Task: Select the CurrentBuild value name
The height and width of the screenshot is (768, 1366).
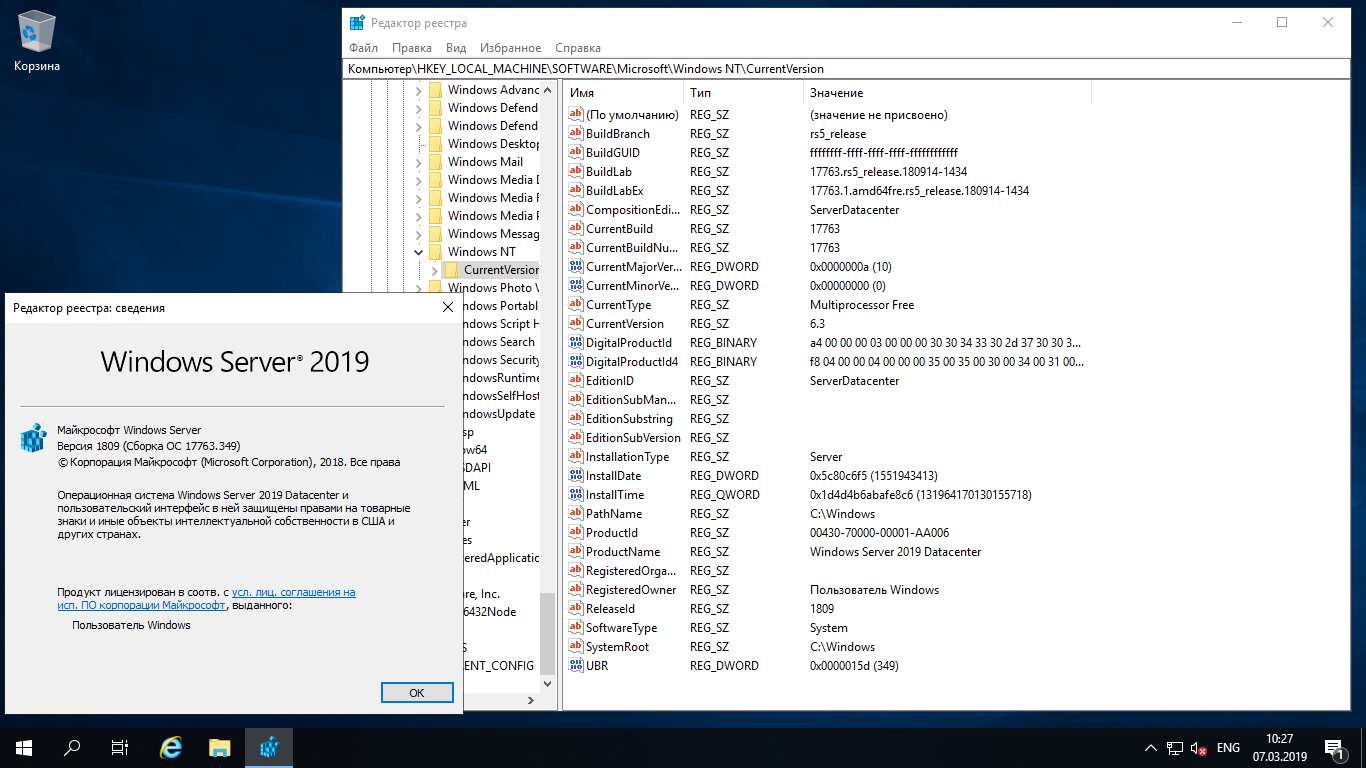Action: coord(619,229)
